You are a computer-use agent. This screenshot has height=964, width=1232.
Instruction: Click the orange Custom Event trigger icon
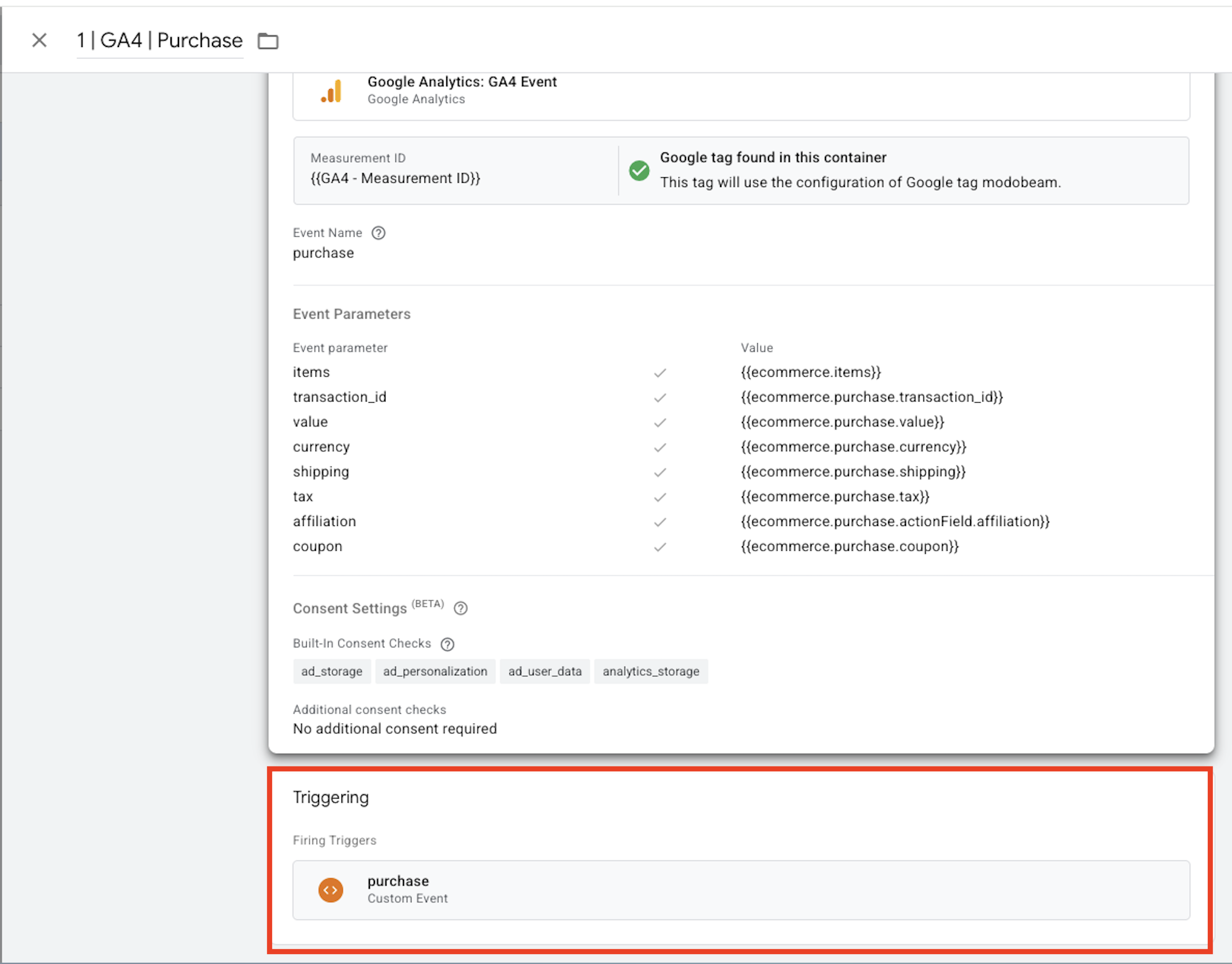[331, 890]
